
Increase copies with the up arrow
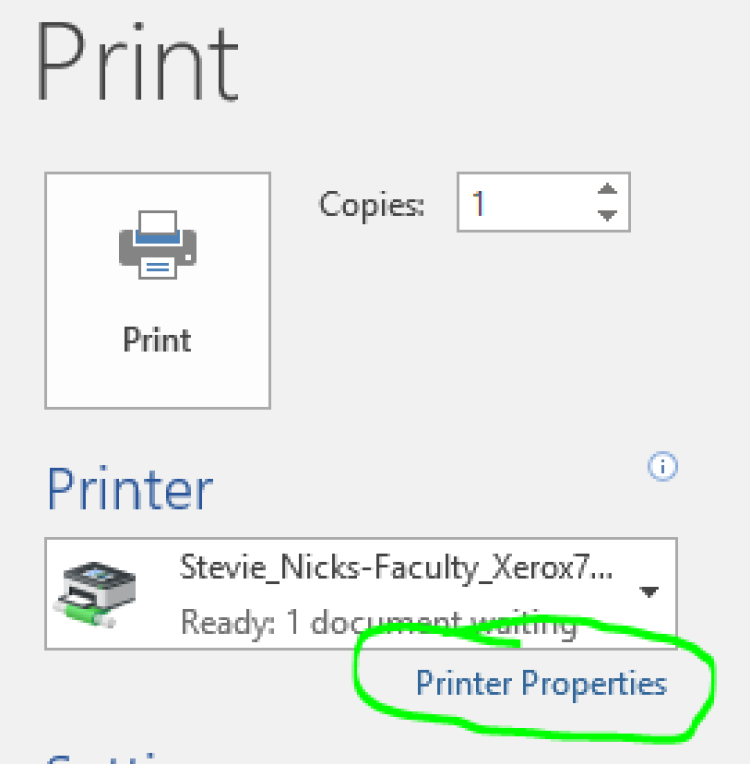tap(607, 189)
